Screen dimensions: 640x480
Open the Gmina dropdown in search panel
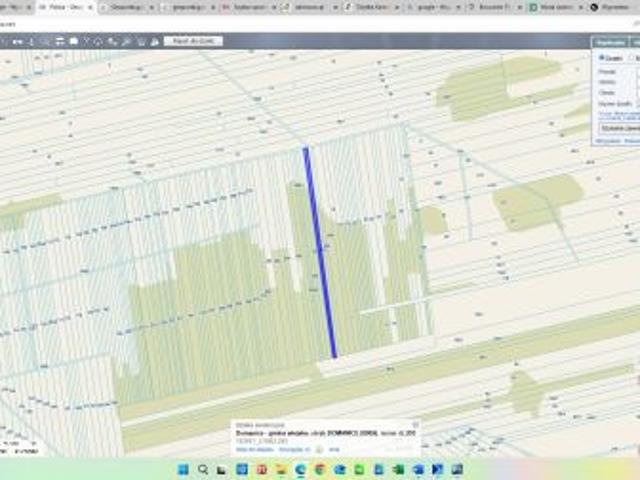[636, 82]
